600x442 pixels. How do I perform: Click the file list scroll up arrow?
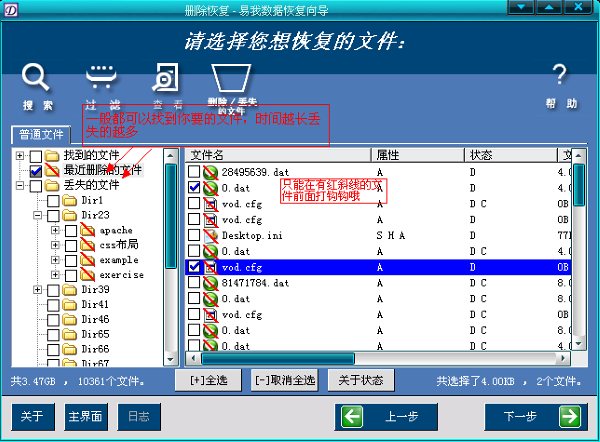[x=579, y=155]
